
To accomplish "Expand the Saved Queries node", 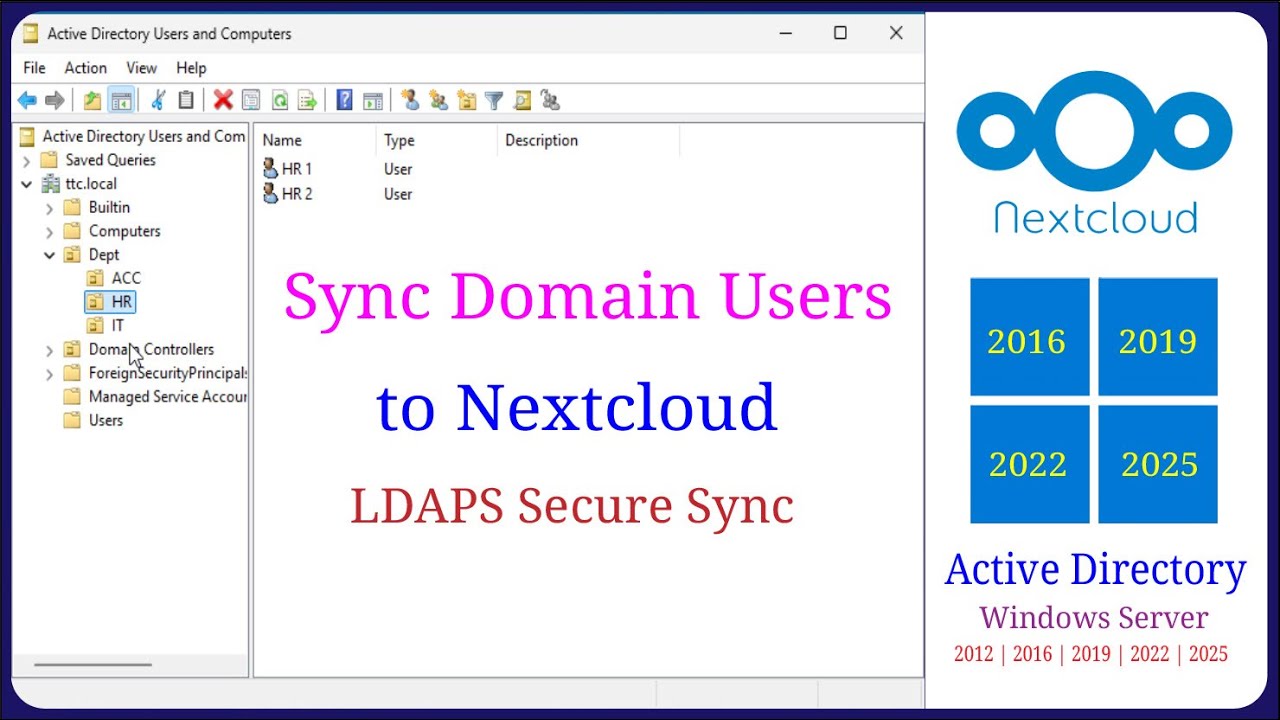I will coord(26,160).
